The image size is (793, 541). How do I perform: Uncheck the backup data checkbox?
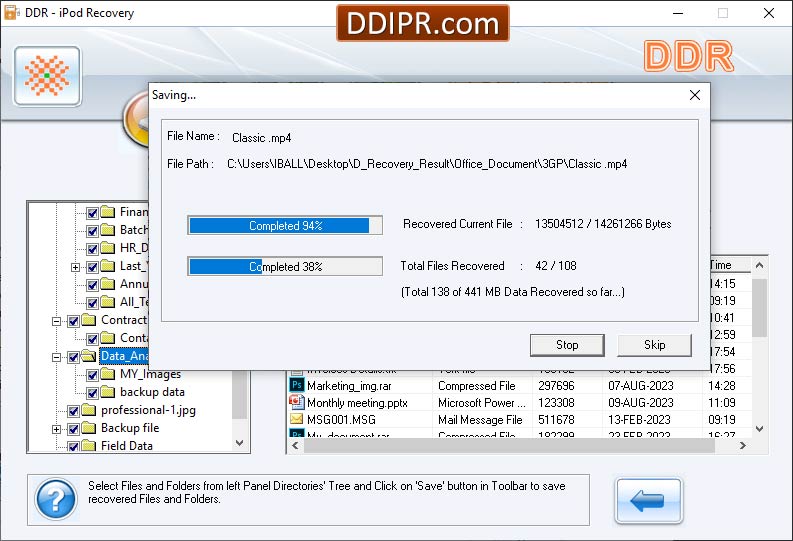[92, 393]
